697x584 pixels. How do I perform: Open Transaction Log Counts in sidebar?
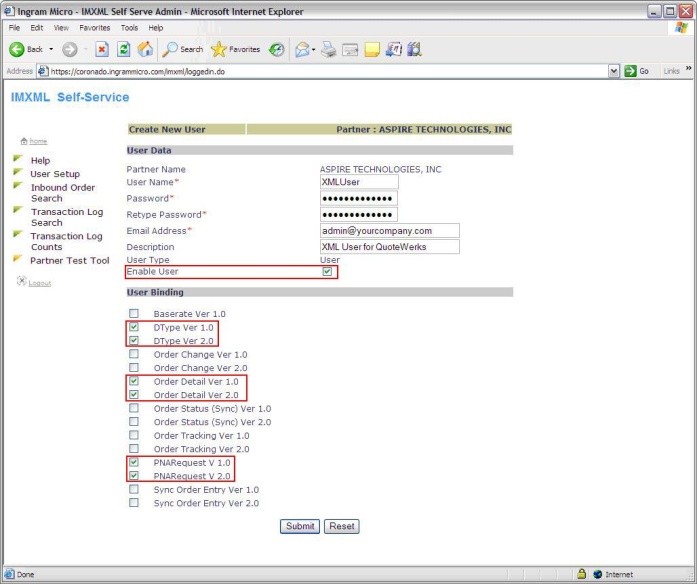pyautogui.click(x=66, y=241)
